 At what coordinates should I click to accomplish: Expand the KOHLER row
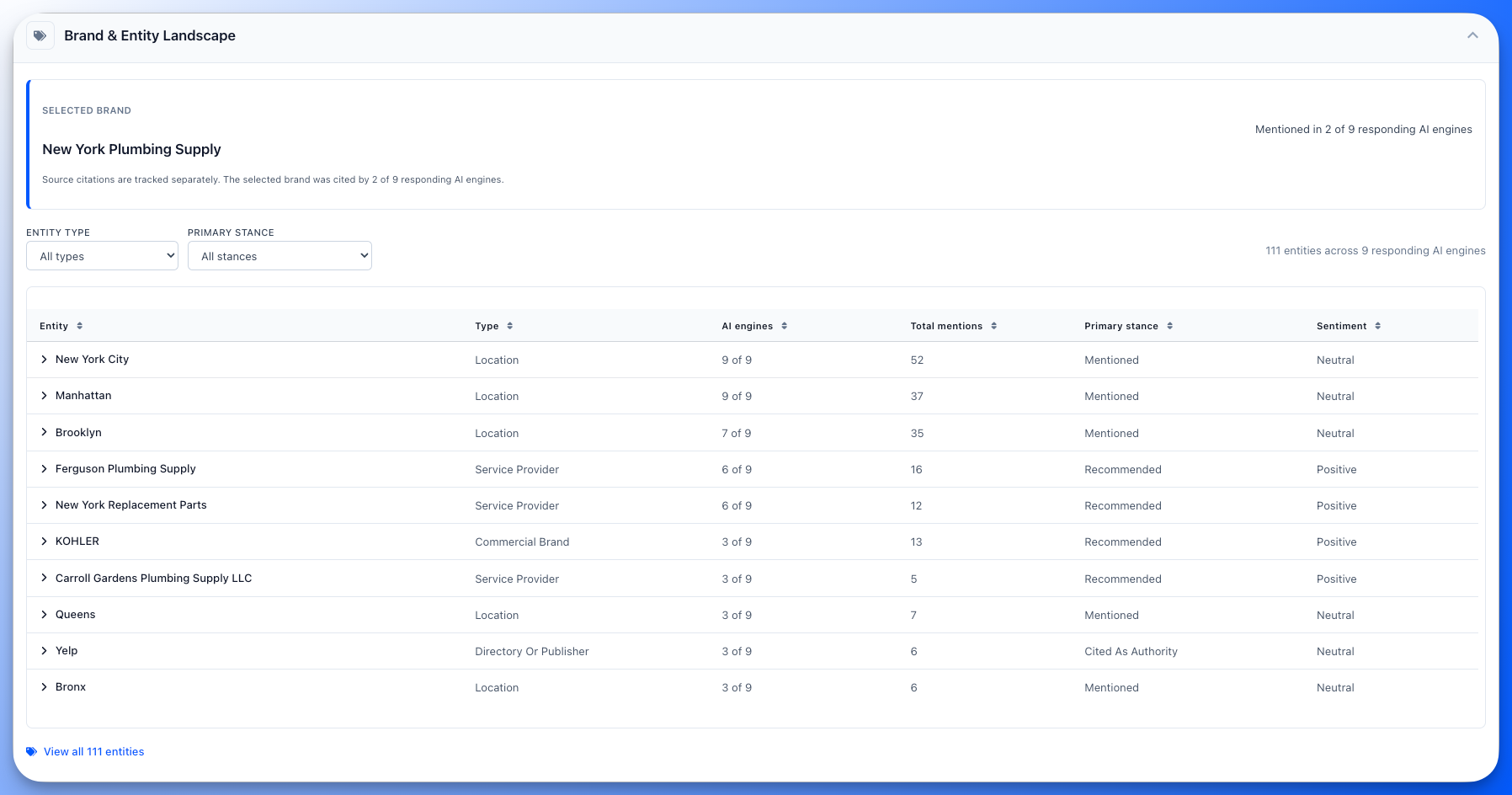44,542
